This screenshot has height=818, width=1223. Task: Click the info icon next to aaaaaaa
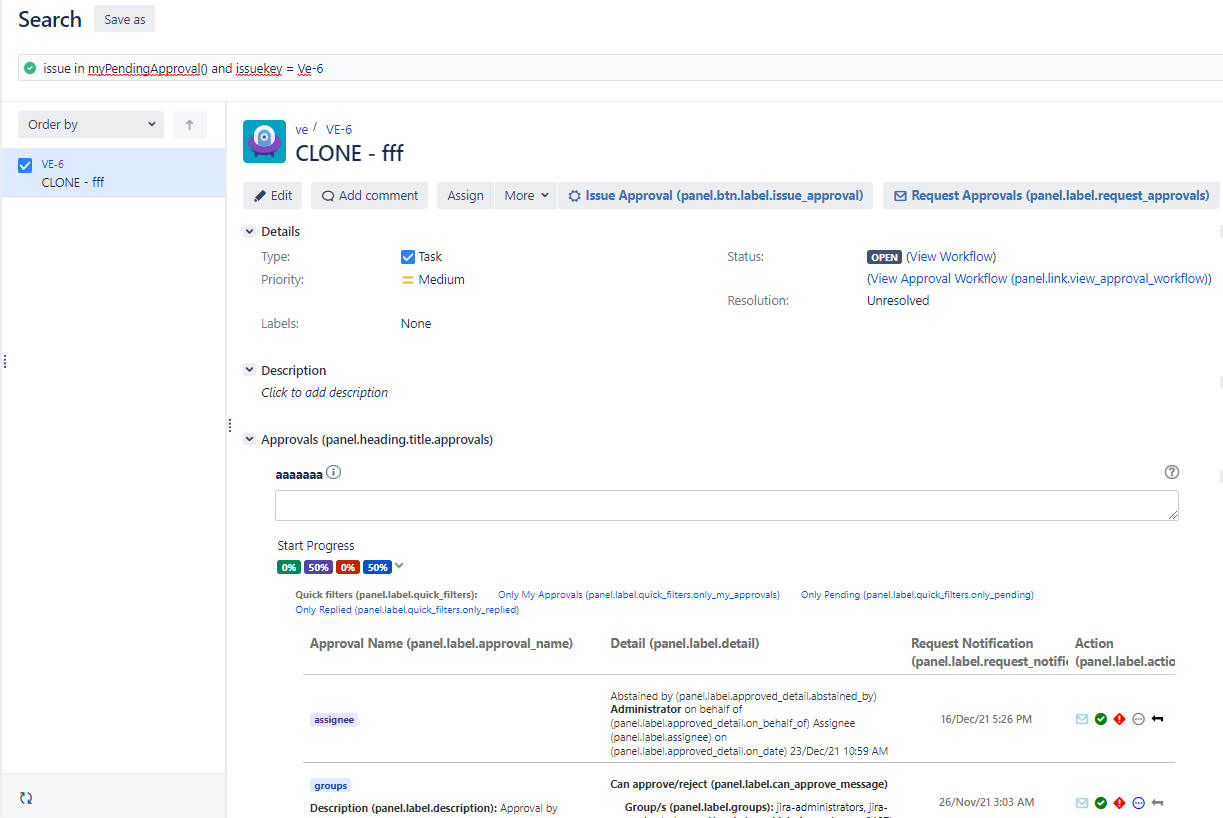click(x=334, y=472)
